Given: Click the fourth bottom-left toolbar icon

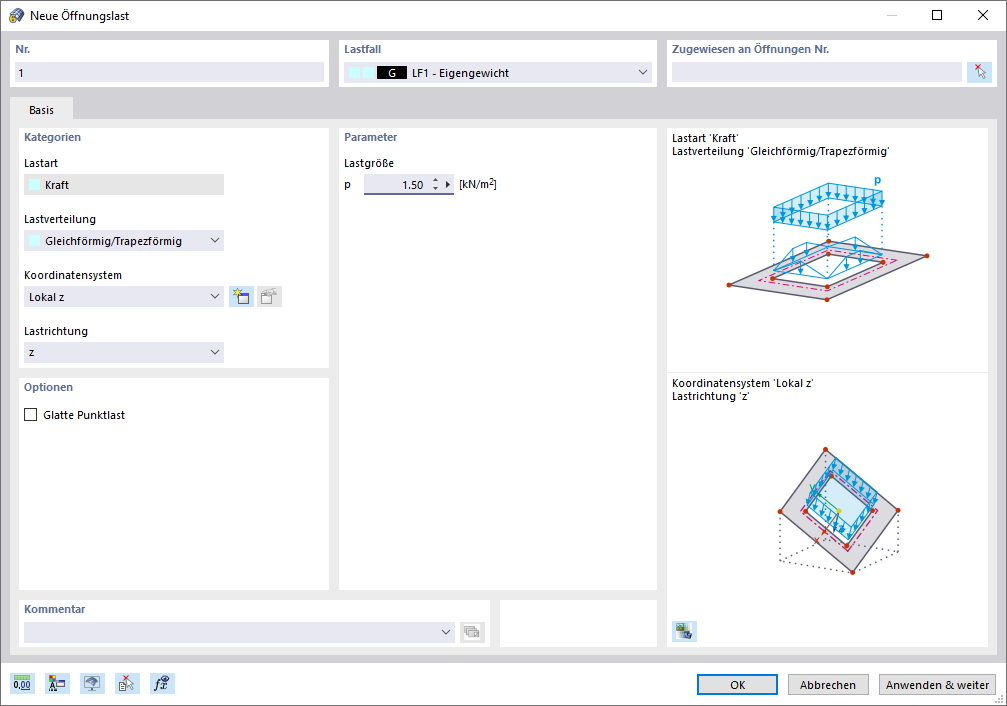Looking at the screenshot, I should (x=127, y=684).
